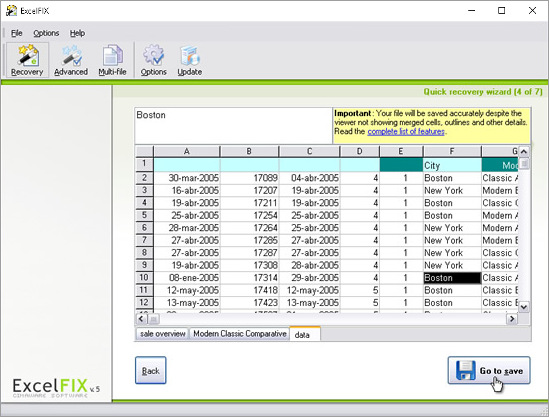Click cell 17423 in row 12
Image resolution: width=549 pixels, height=417 pixels.
(x=249, y=303)
